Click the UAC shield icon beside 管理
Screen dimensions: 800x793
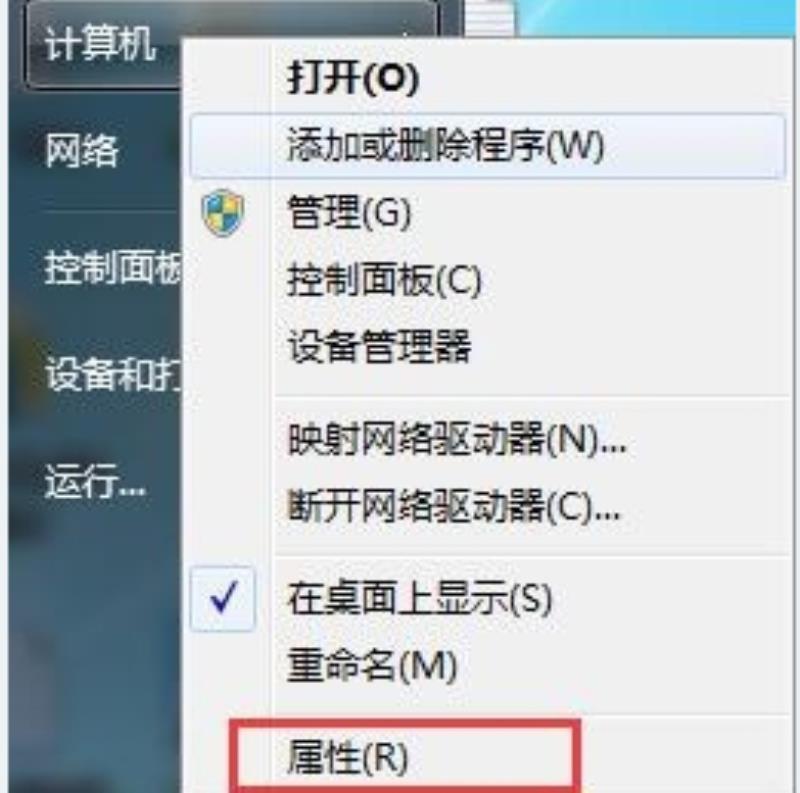point(222,212)
